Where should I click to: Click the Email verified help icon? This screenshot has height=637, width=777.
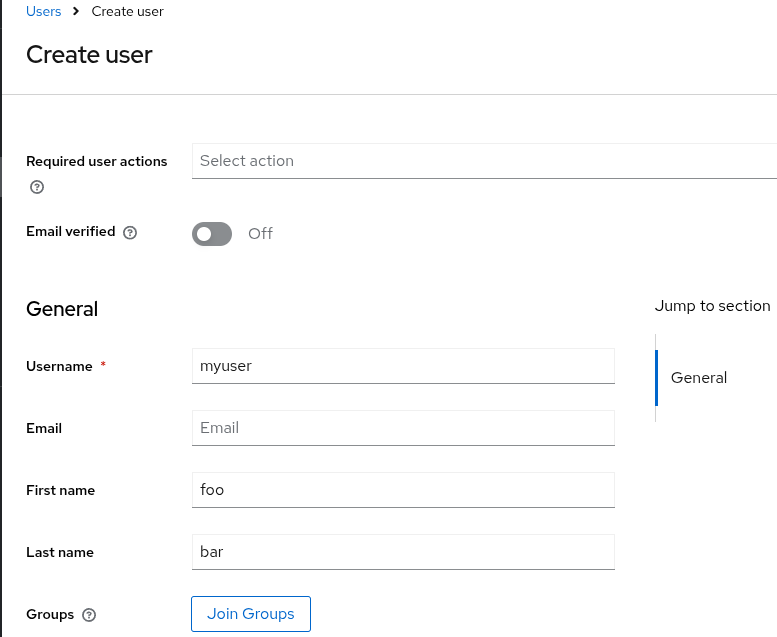click(x=130, y=233)
